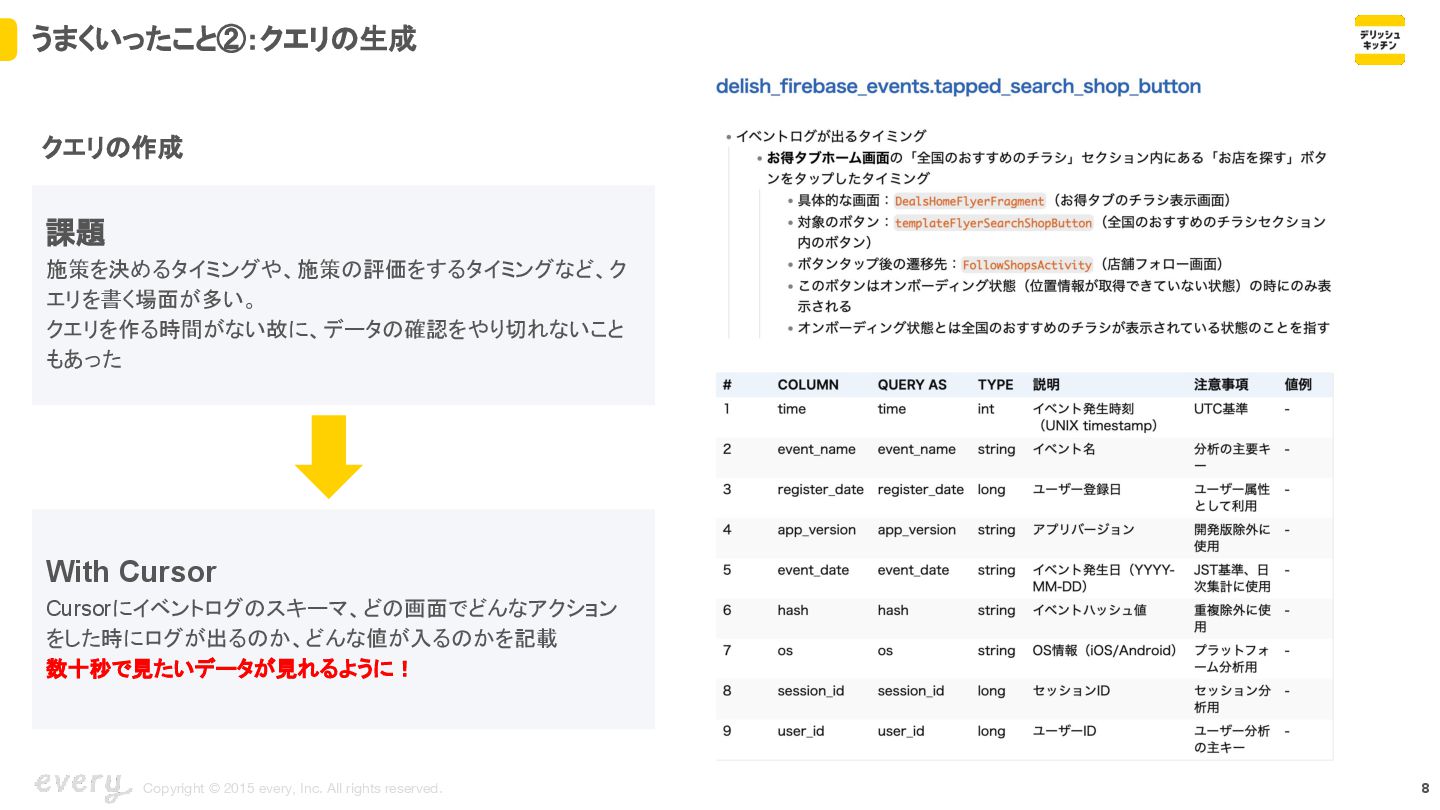
Task: Click the templateFlyerSearchShopButton code tag
Action: (993, 223)
